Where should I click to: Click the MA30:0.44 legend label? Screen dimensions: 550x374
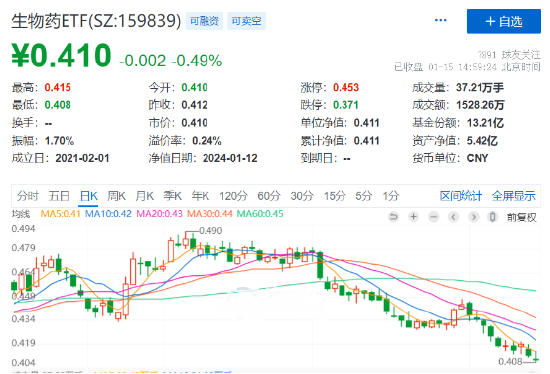click(x=209, y=214)
